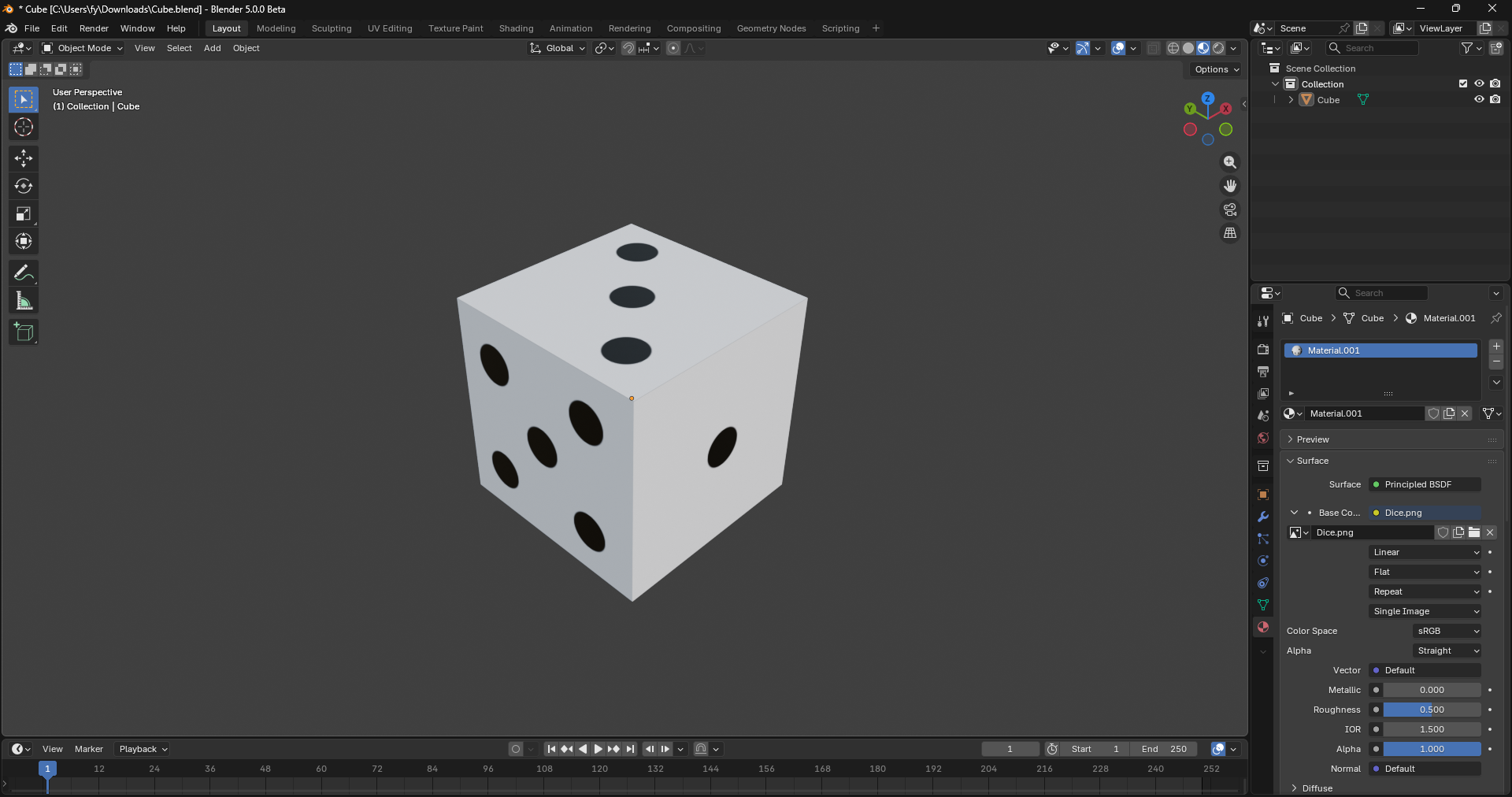Switch to the UV Editing workspace tab

(390, 28)
